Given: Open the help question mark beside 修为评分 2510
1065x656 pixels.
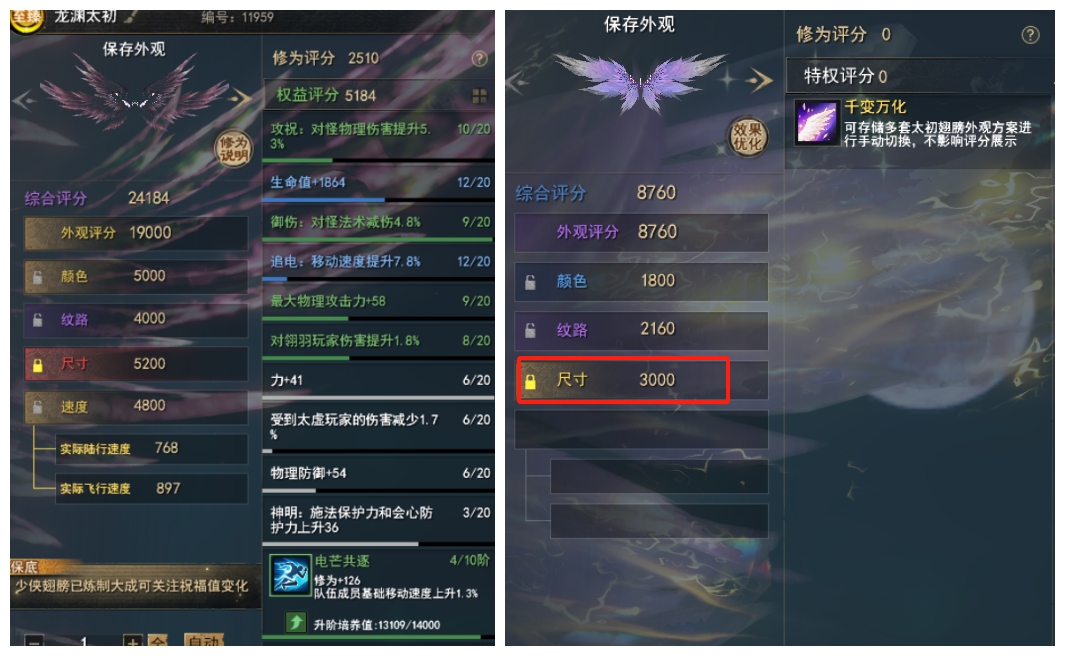Looking at the screenshot, I should 480,58.
